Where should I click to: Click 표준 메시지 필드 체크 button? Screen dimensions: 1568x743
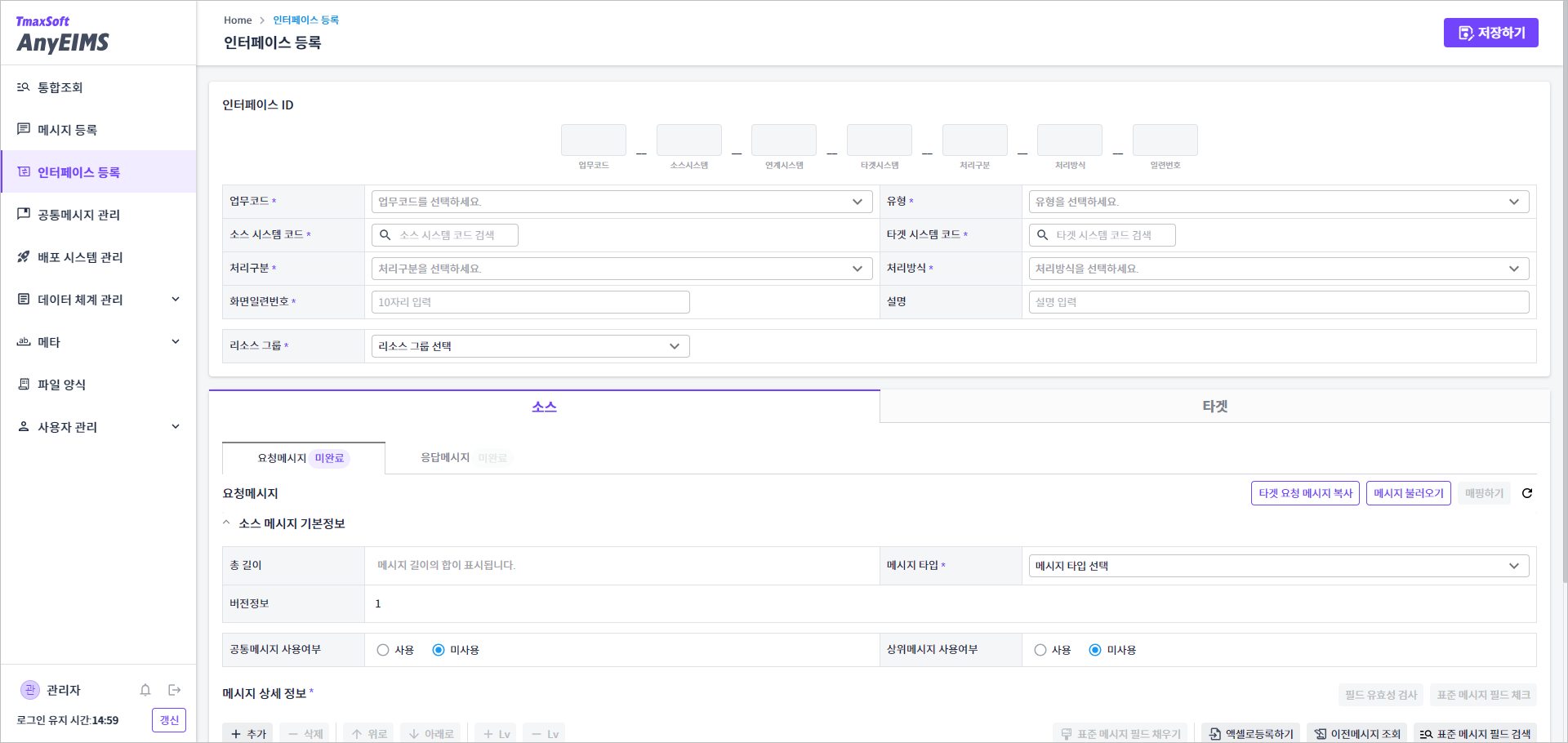(1483, 695)
